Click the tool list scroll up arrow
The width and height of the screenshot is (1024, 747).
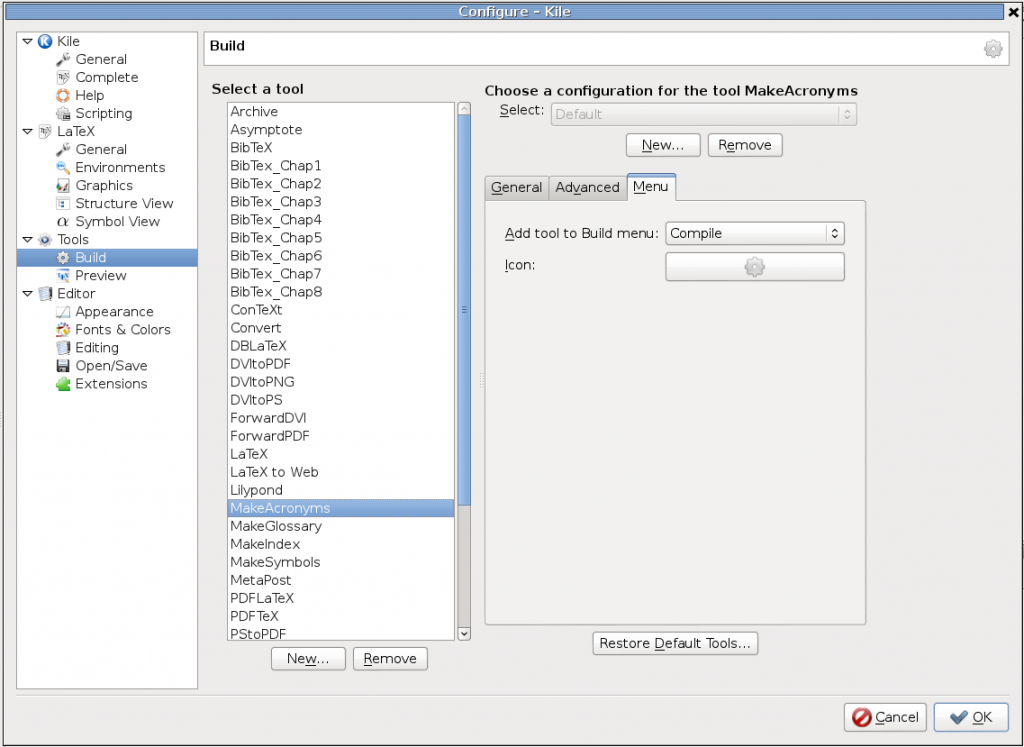tap(464, 108)
